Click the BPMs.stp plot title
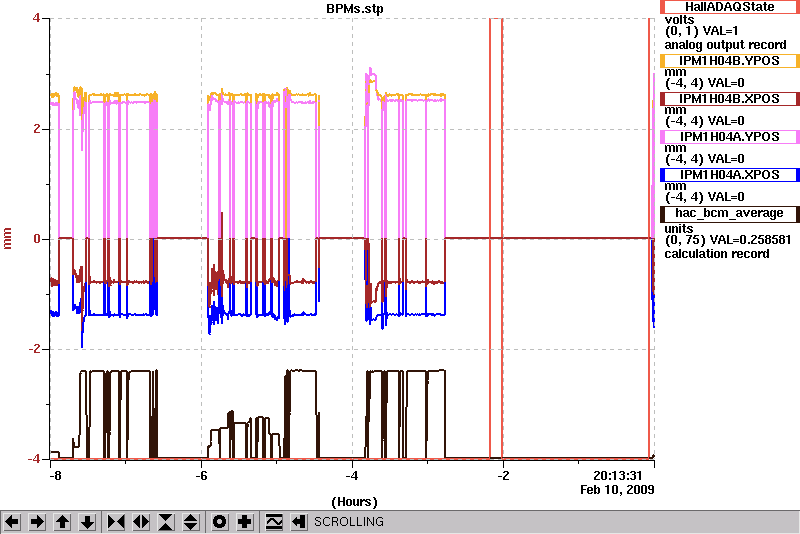 click(x=354, y=9)
